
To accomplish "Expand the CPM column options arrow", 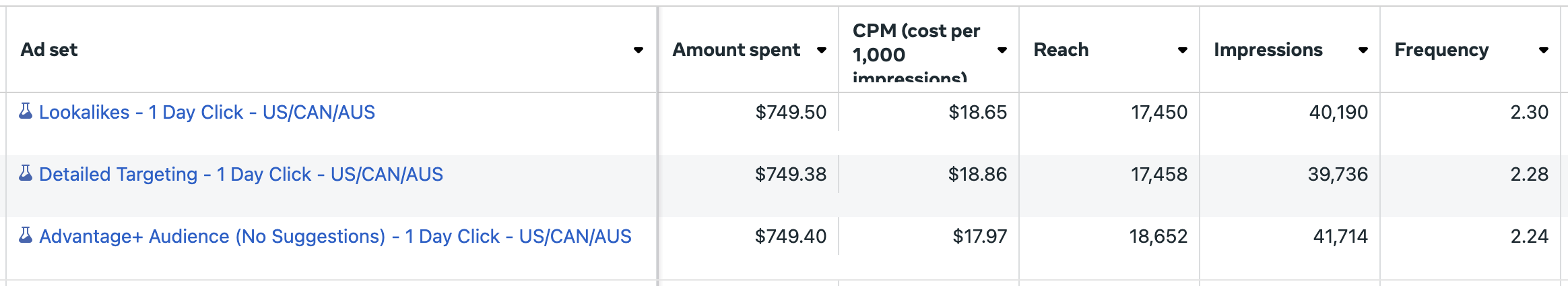I will click(1002, 50).
